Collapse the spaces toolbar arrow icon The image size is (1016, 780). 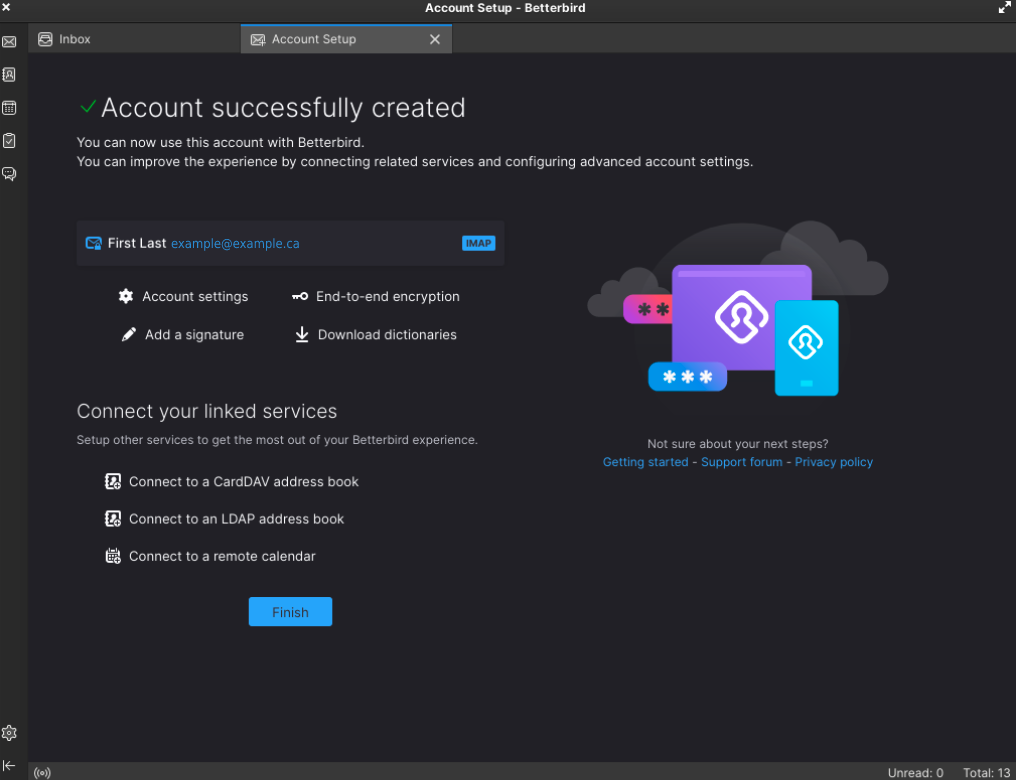point(9,766)
